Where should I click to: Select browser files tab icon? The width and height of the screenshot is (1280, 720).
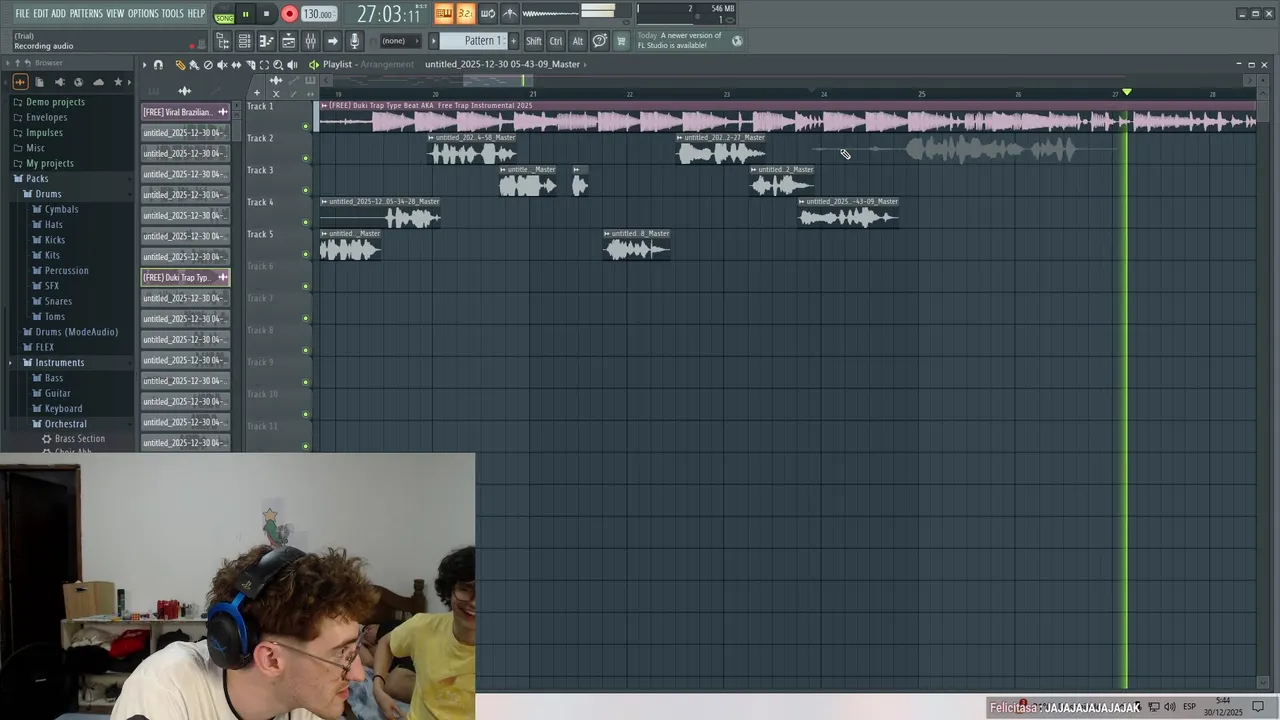(x=39, y=82)
